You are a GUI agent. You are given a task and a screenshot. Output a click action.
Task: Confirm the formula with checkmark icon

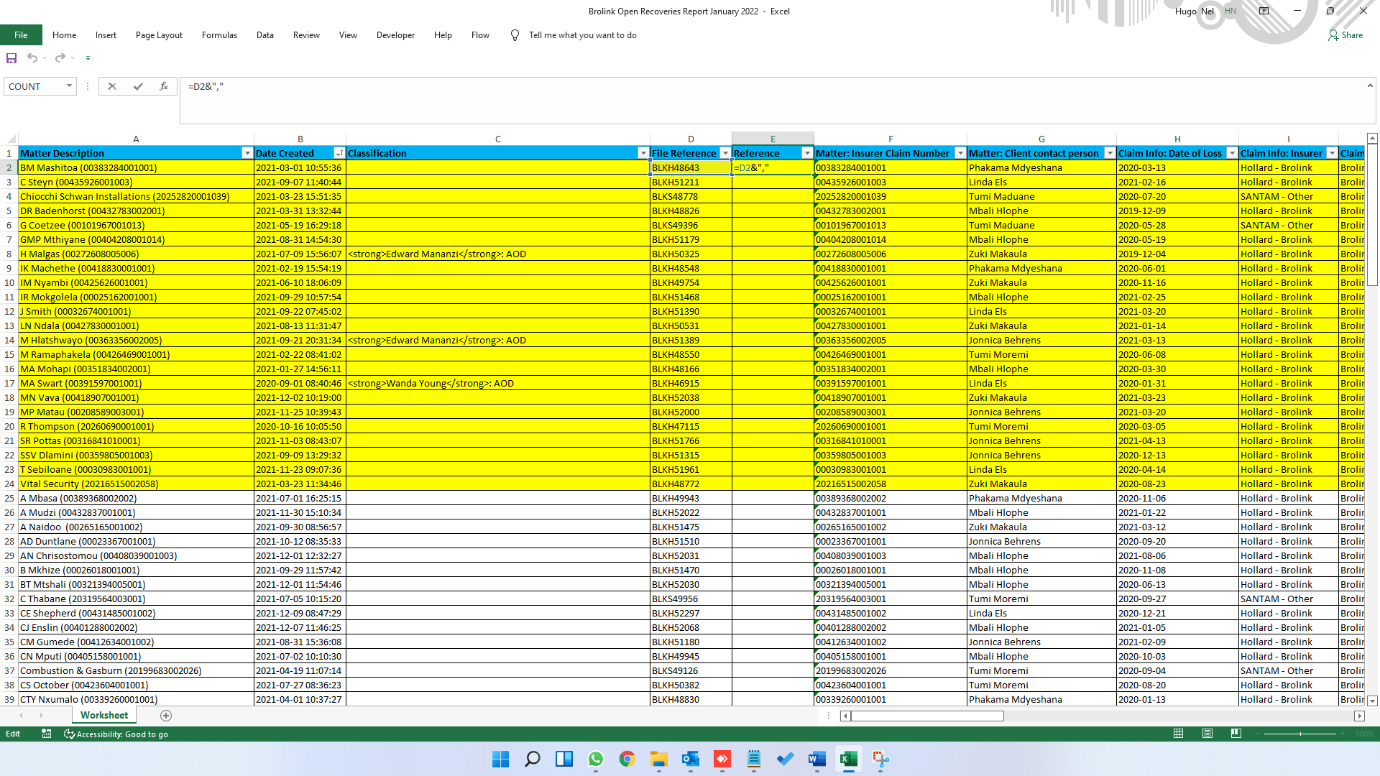pyautogui.click(x=138, y=87)
